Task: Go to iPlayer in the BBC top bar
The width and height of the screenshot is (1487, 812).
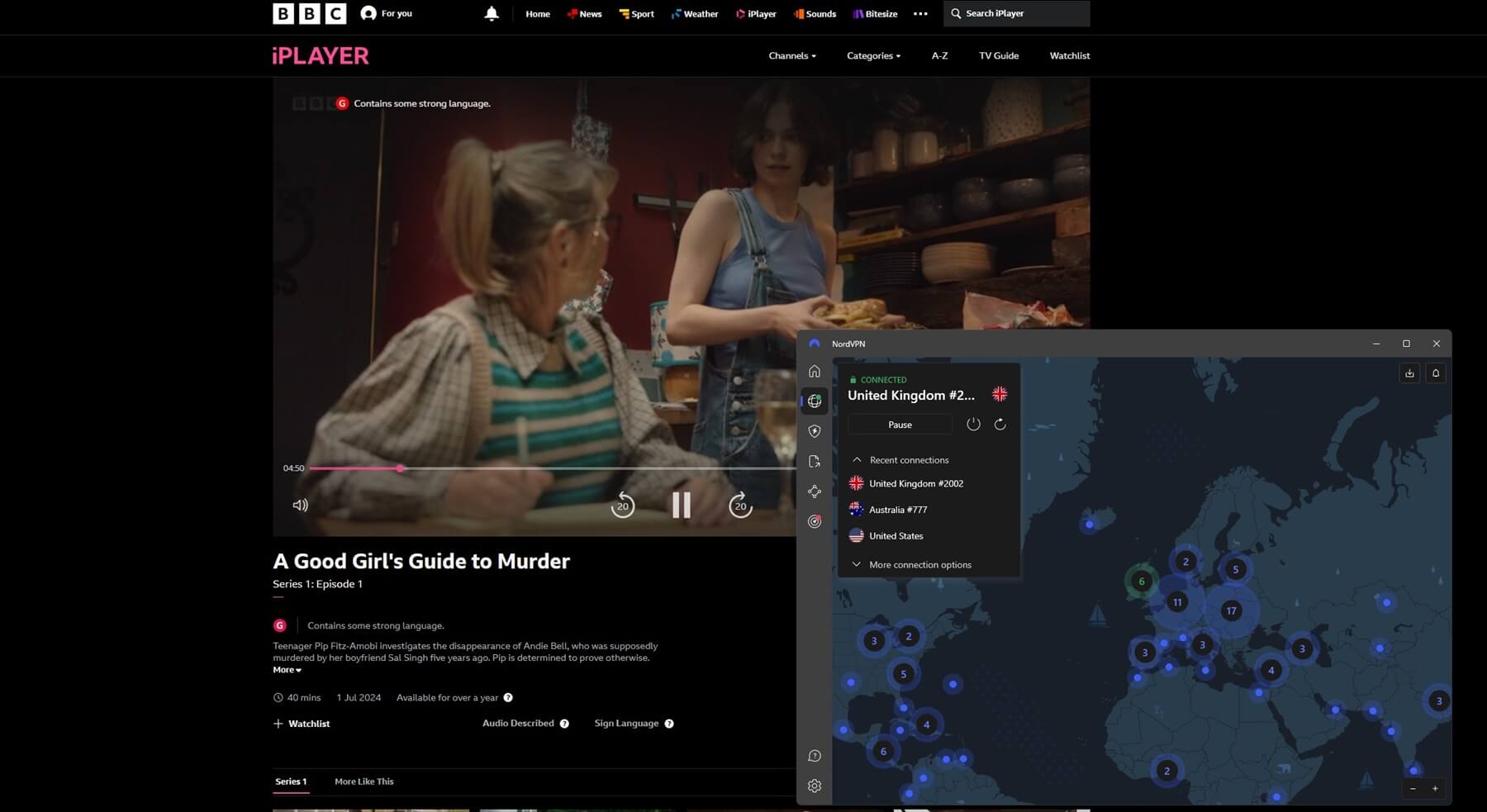Action: pos(756,14)
